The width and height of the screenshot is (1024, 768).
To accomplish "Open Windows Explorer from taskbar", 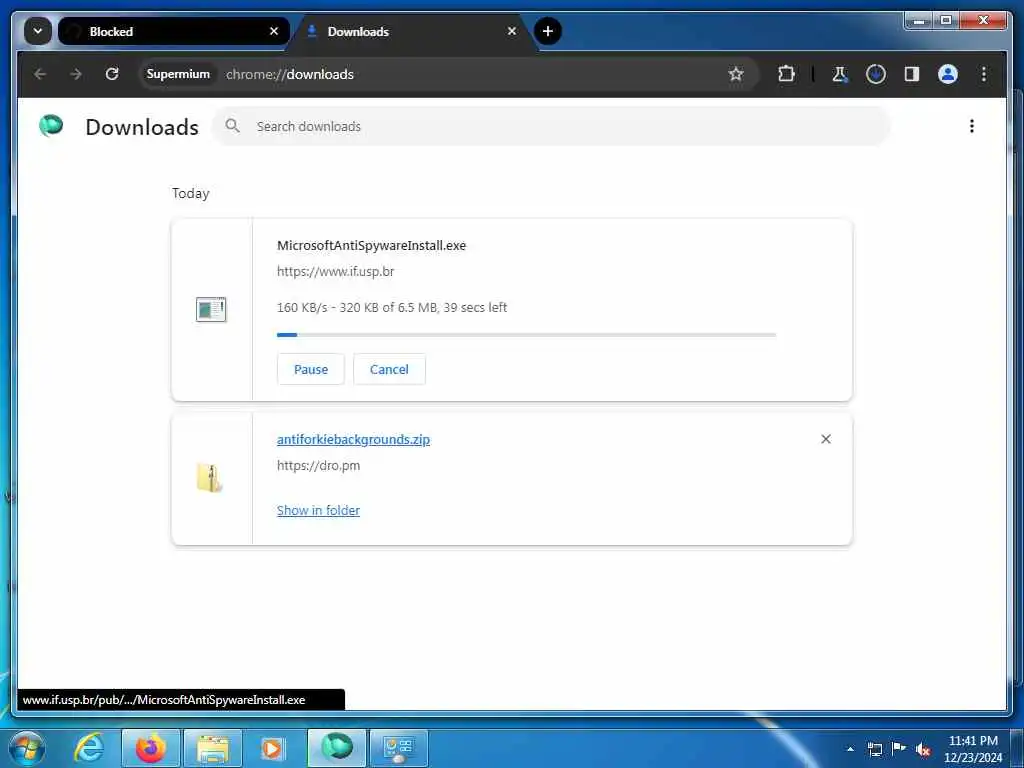I will pyautogui.click(x=213, y=748).
